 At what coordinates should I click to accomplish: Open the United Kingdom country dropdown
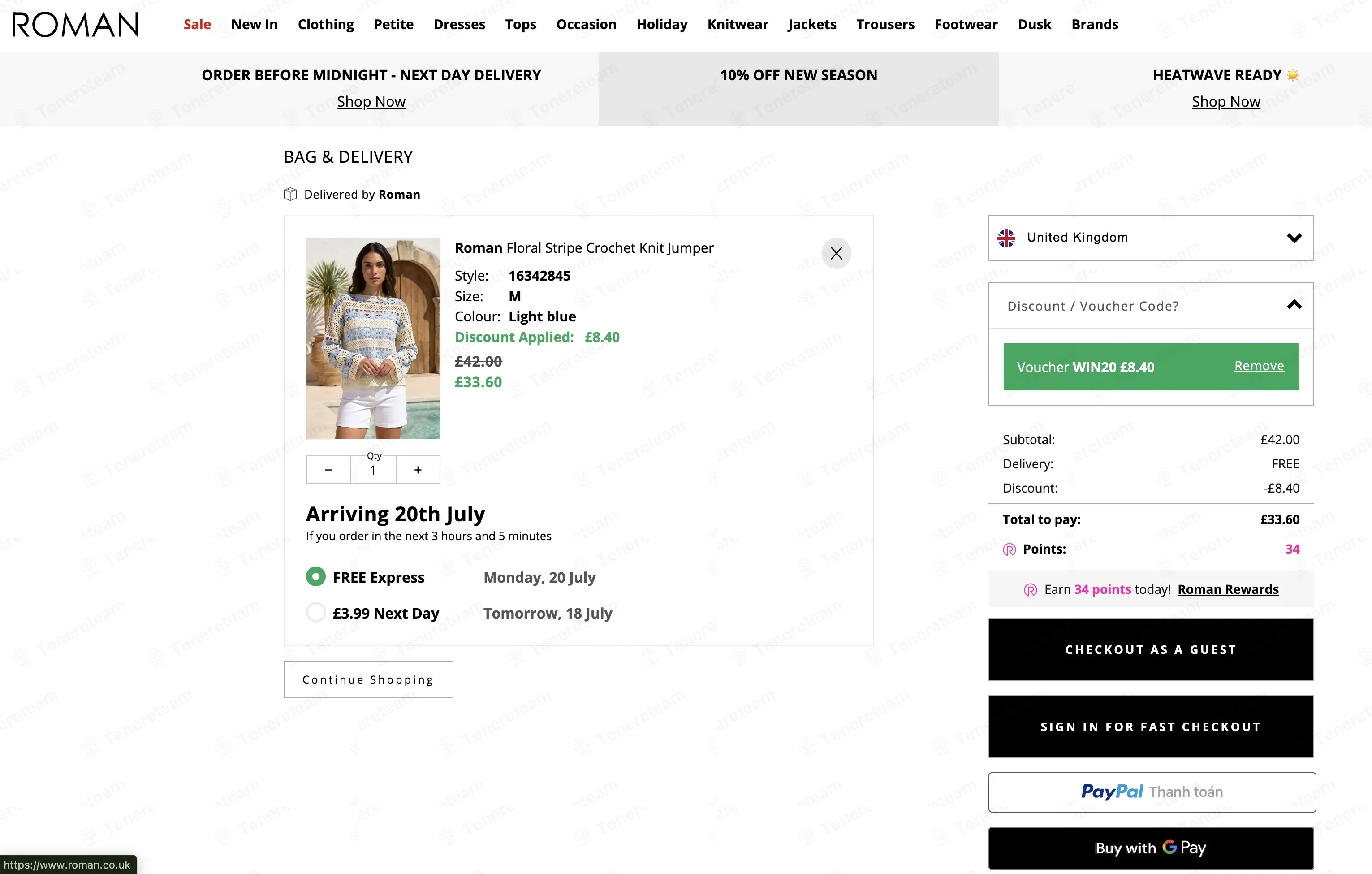point(1151,238)
